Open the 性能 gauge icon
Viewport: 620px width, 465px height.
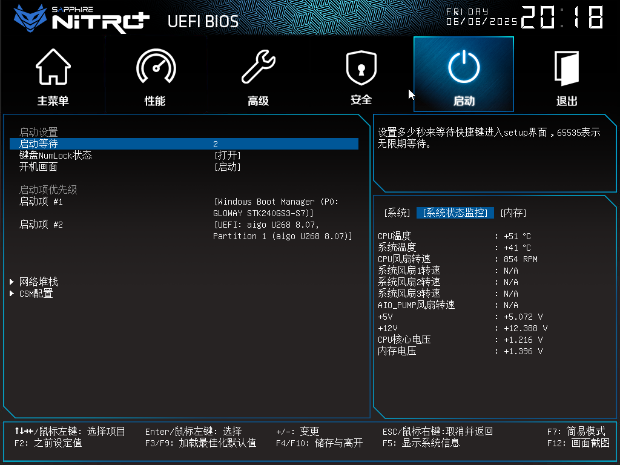tap(156, 66)
